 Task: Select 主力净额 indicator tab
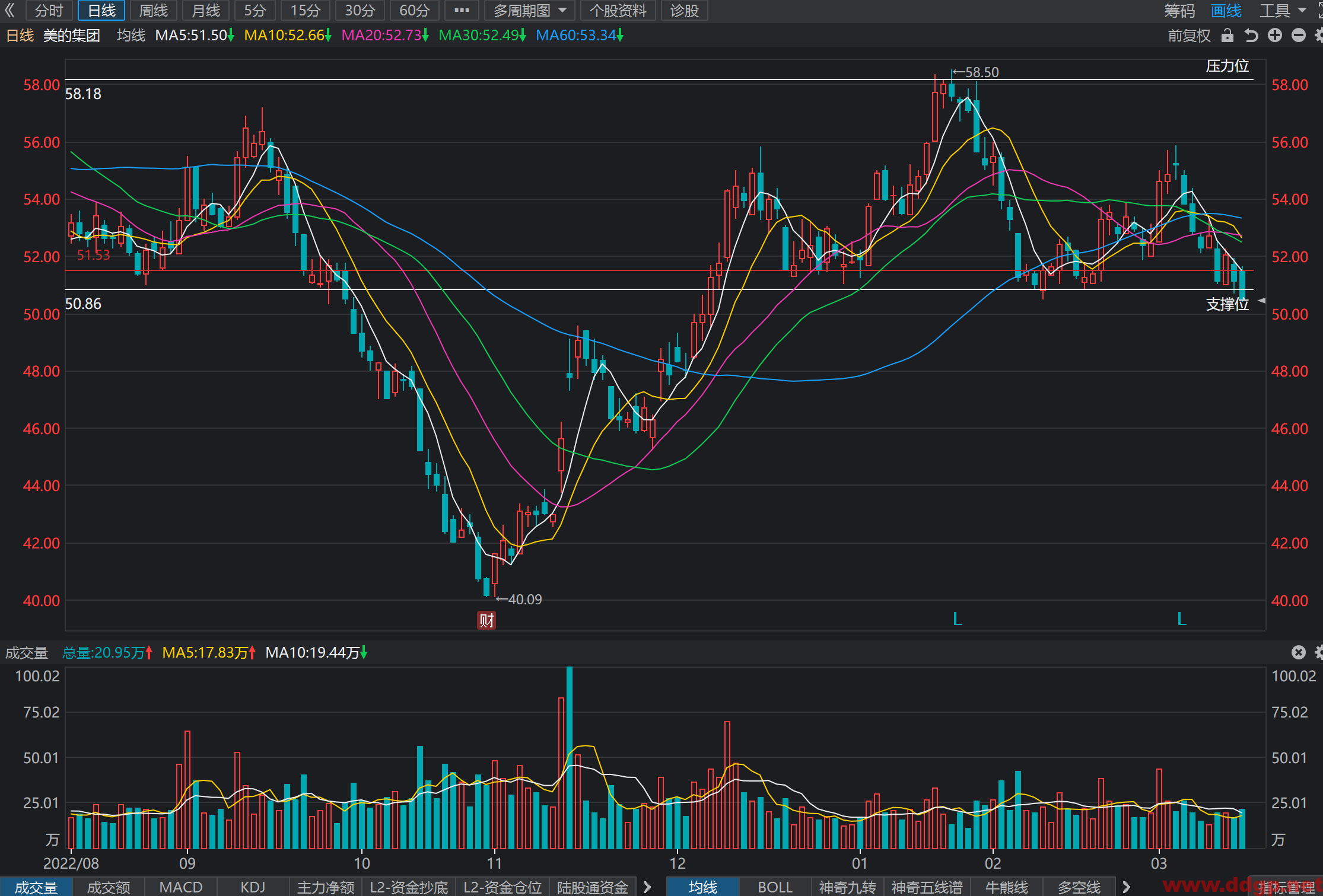tap(326, 887)
